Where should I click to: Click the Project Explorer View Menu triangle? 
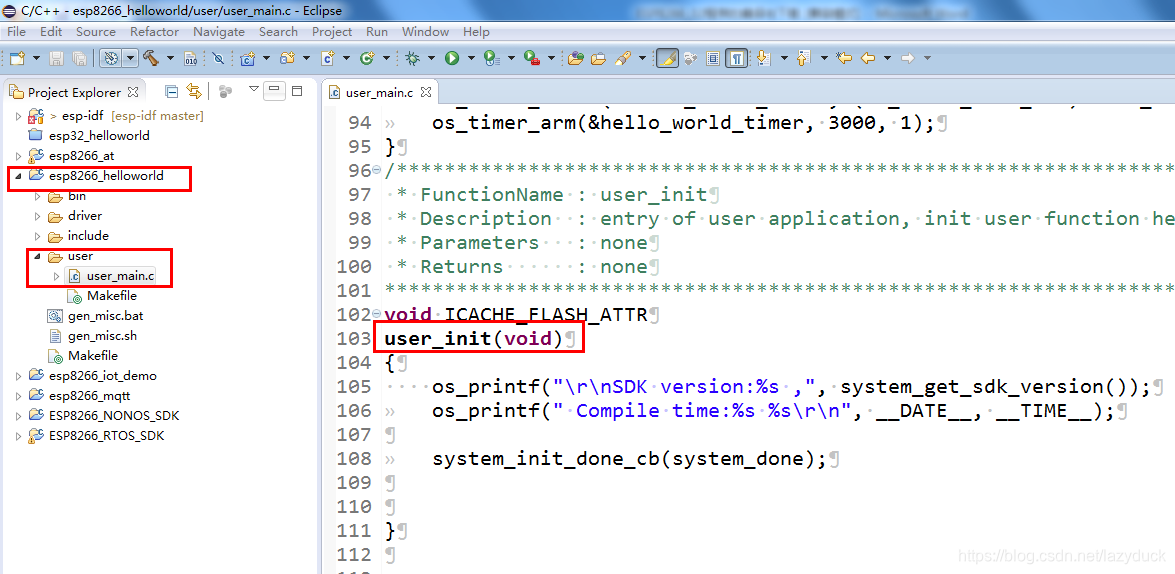point(254,90)
